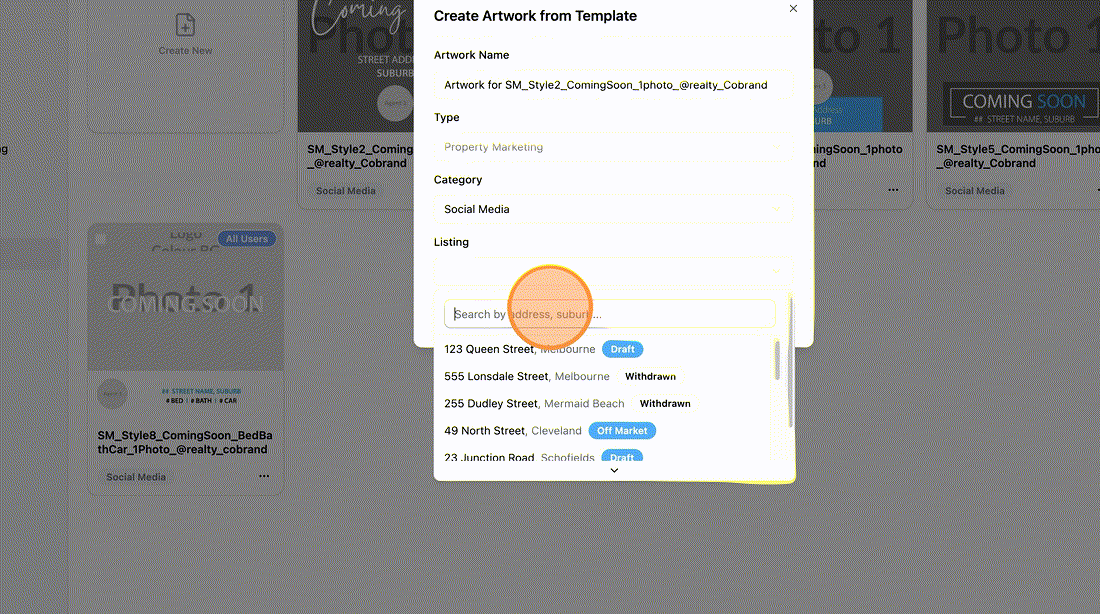1100x614 pixels.
Task: Open options menu for SM_Style8_ComingSoon template card
Action: coord(264,476)
